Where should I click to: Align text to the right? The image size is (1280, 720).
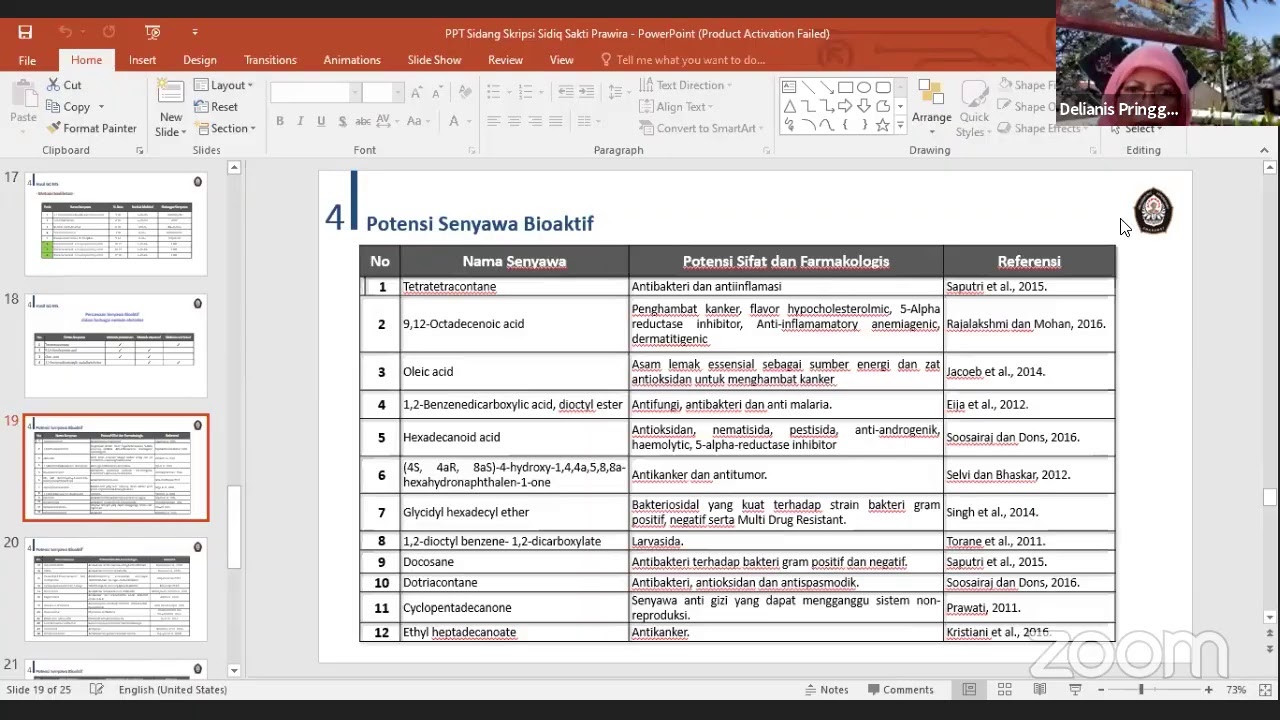(535, 121)
